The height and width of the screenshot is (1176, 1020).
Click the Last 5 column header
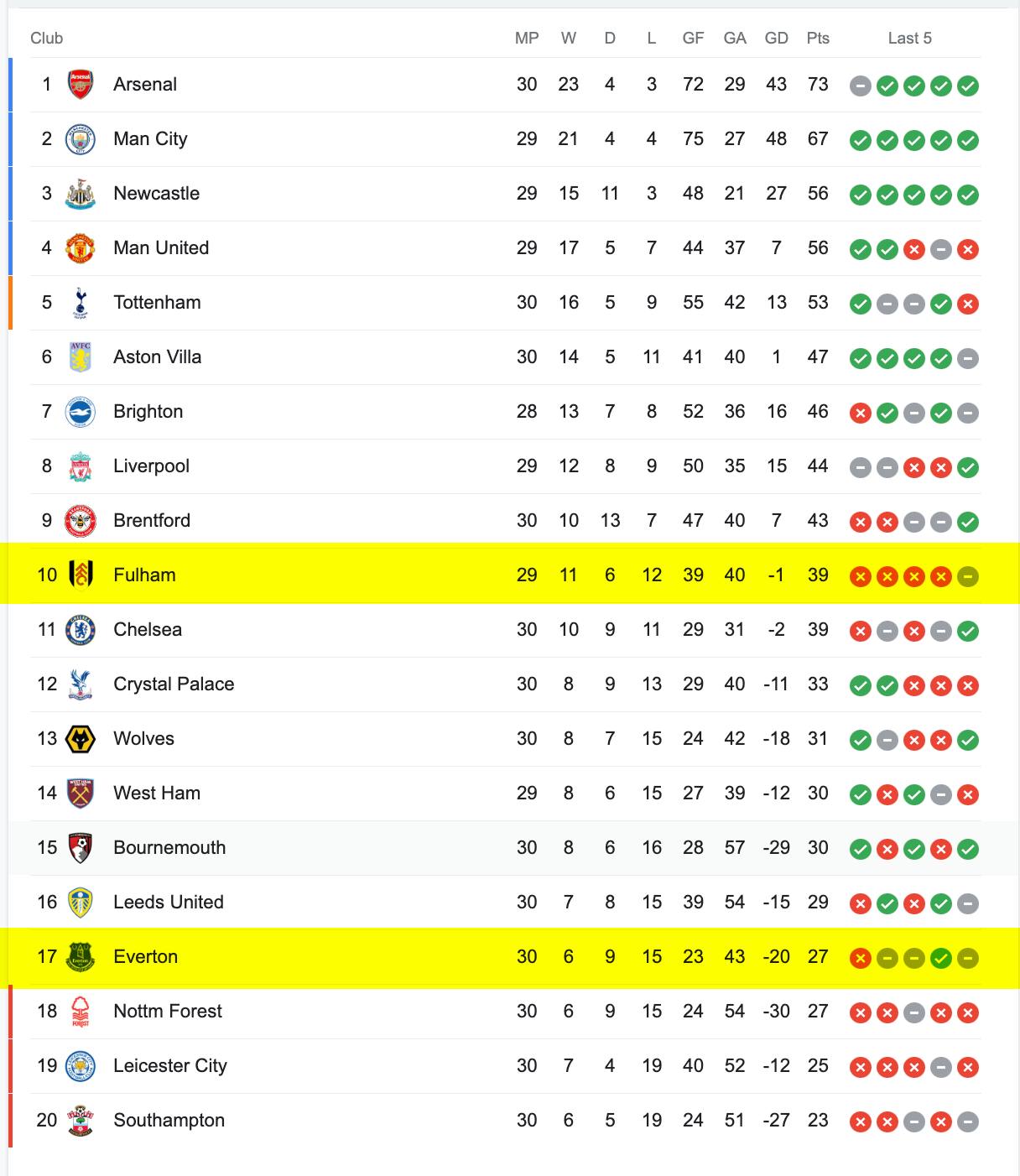click(x=910, y=38)
